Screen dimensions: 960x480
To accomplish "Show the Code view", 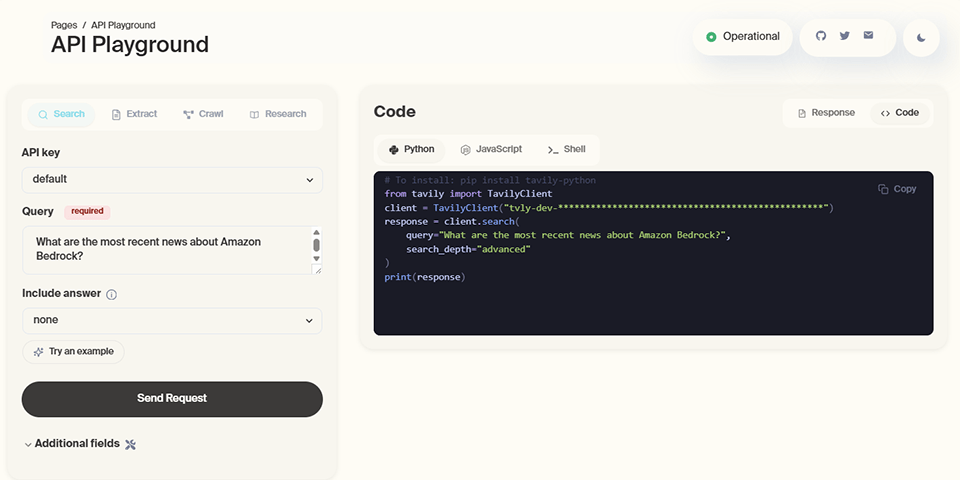I will tap(900, 113).
